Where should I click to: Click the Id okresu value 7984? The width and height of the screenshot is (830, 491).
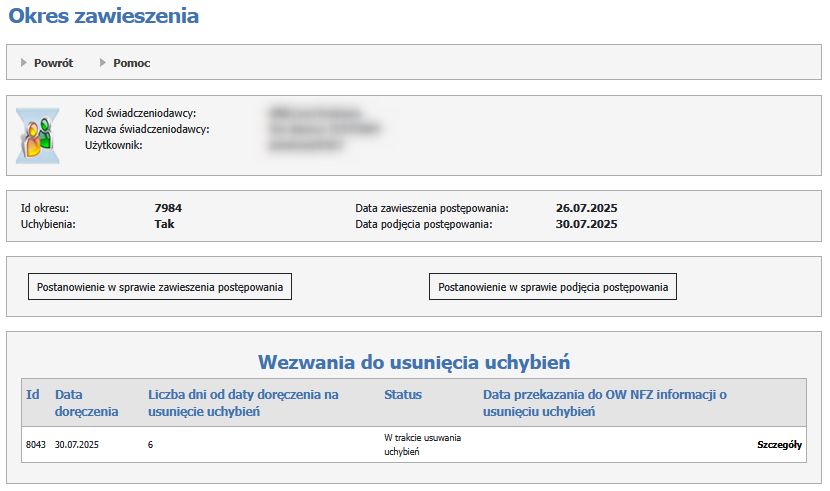point(168,208)
